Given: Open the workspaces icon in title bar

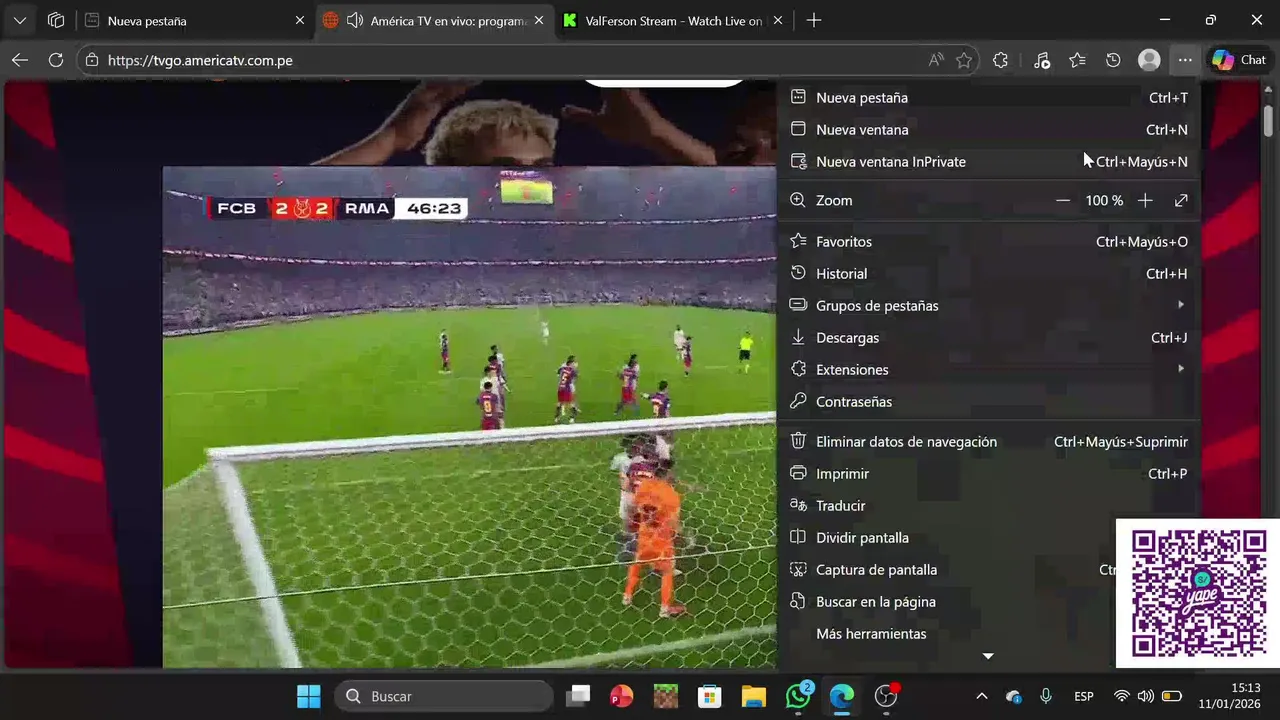Looking at the screenshot, I should (56, 20).
